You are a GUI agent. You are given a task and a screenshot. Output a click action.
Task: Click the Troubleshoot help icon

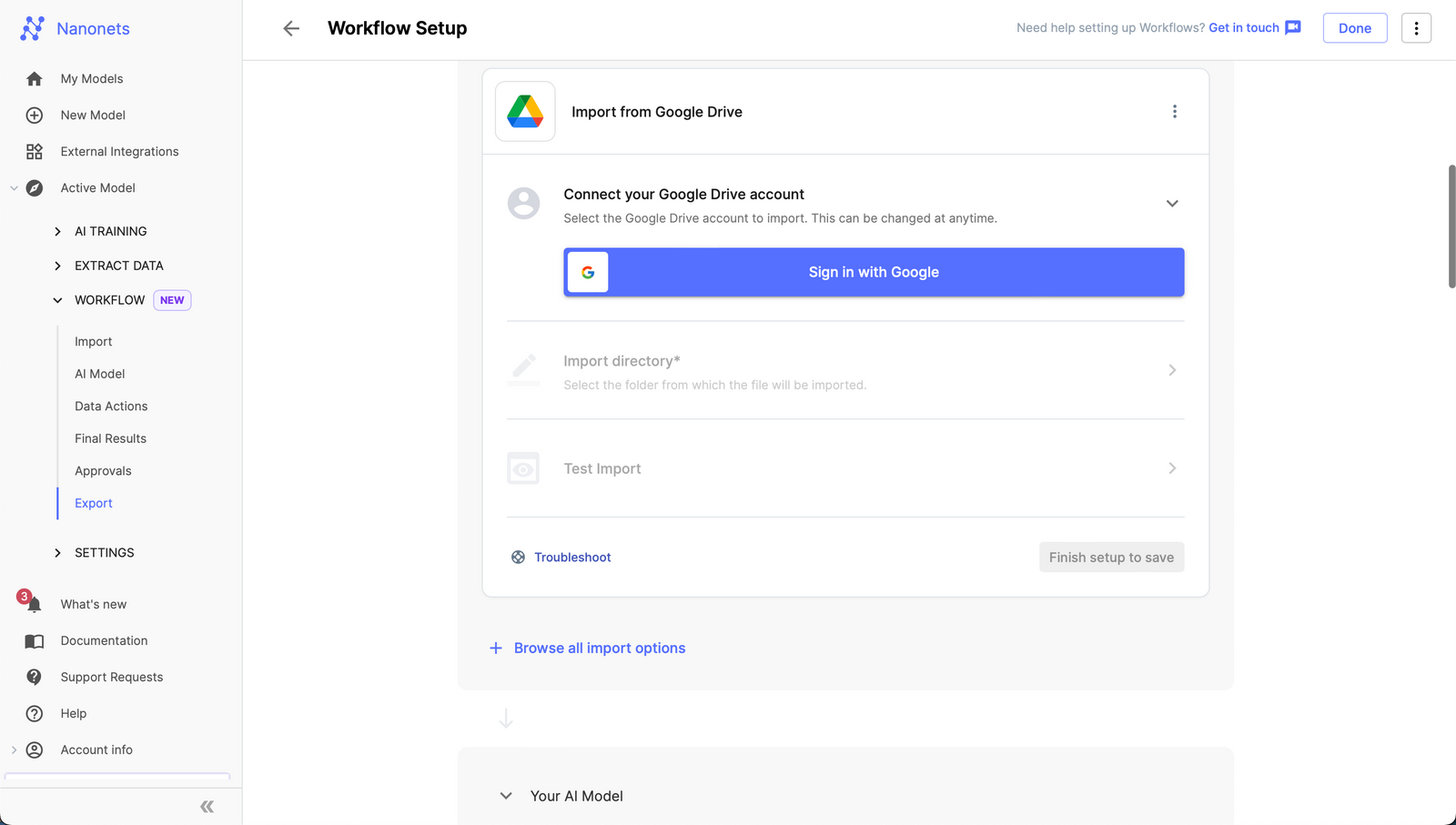(518, 558)
